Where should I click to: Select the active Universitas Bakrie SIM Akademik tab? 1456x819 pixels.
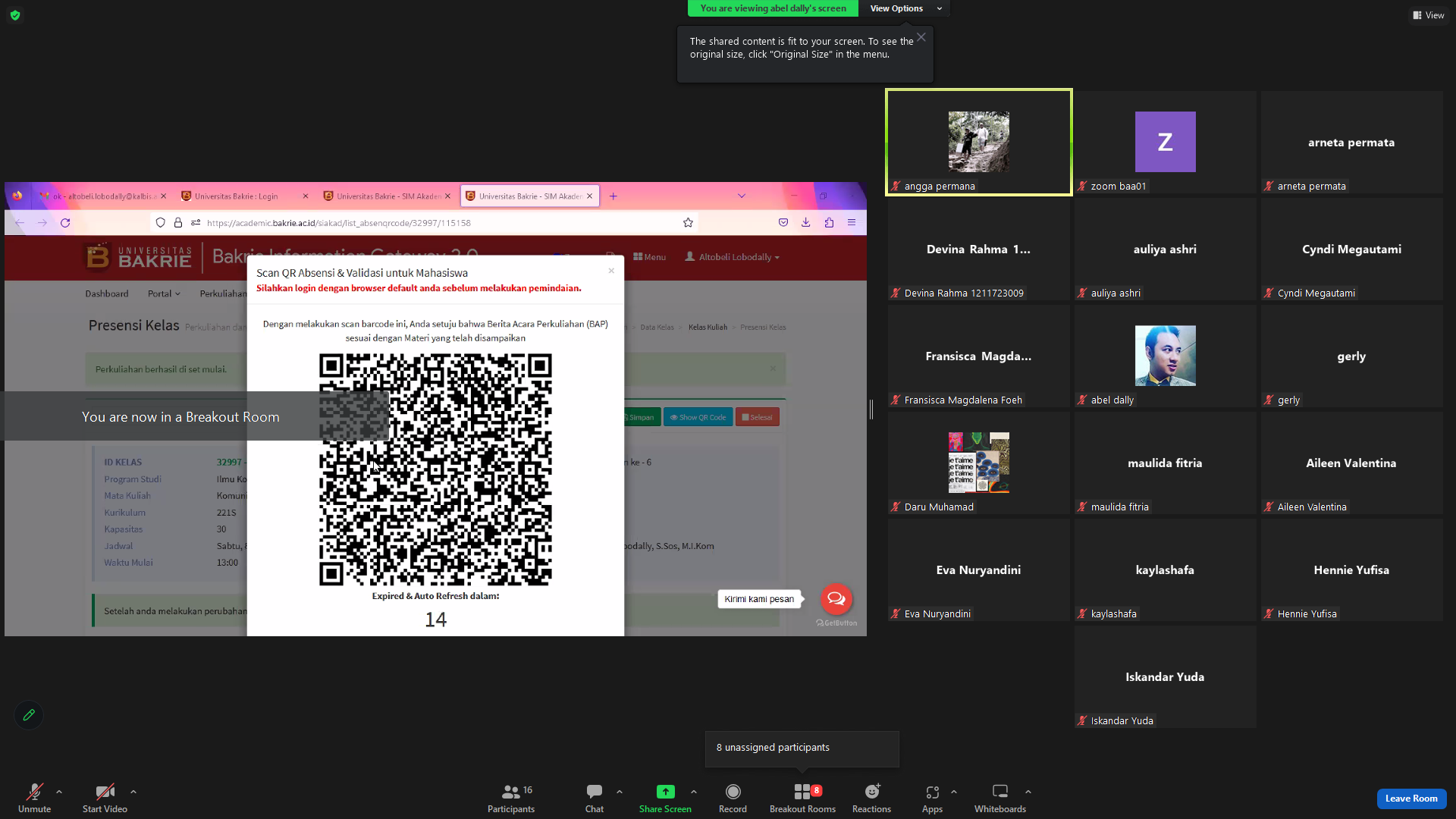[529, 196]
